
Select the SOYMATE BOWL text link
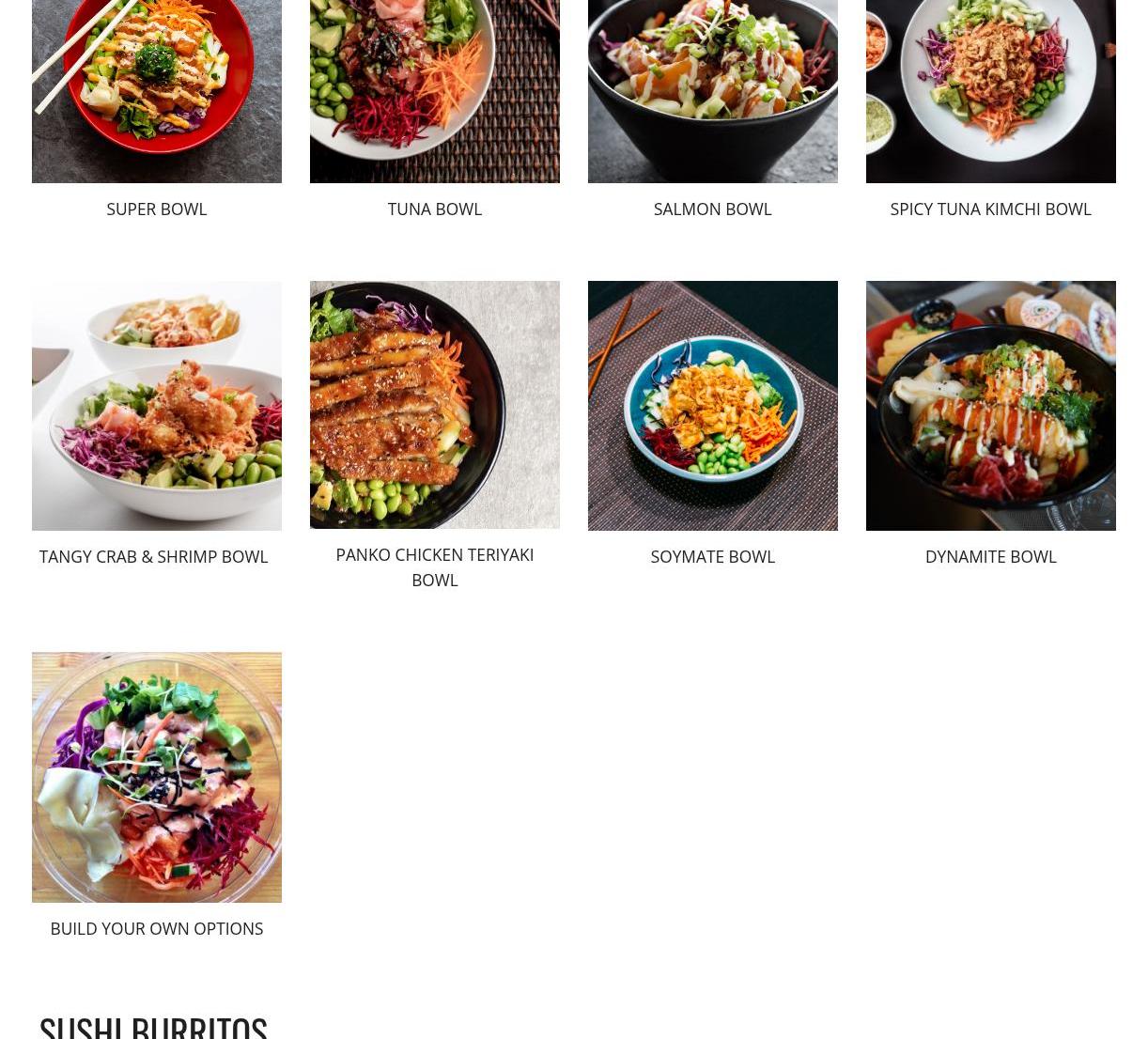click(713, 556)
